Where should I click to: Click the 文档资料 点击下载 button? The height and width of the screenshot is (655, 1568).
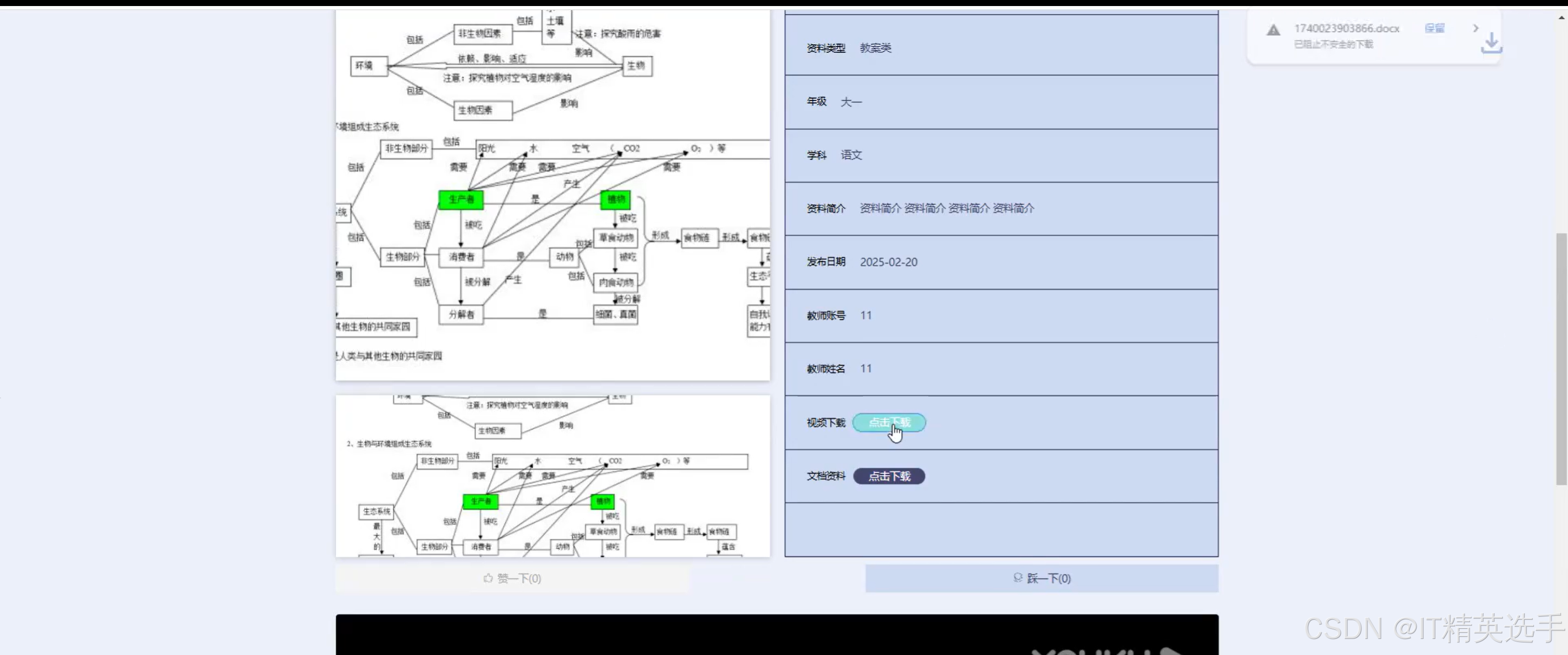889,476
